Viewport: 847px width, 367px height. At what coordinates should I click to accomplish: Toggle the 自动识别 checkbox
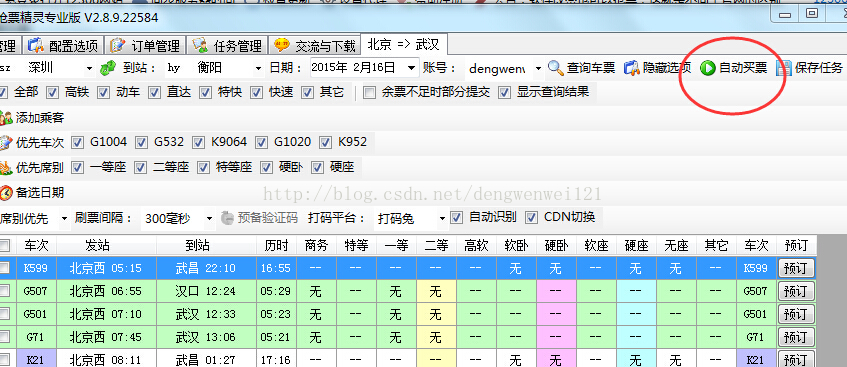point(456,218)
